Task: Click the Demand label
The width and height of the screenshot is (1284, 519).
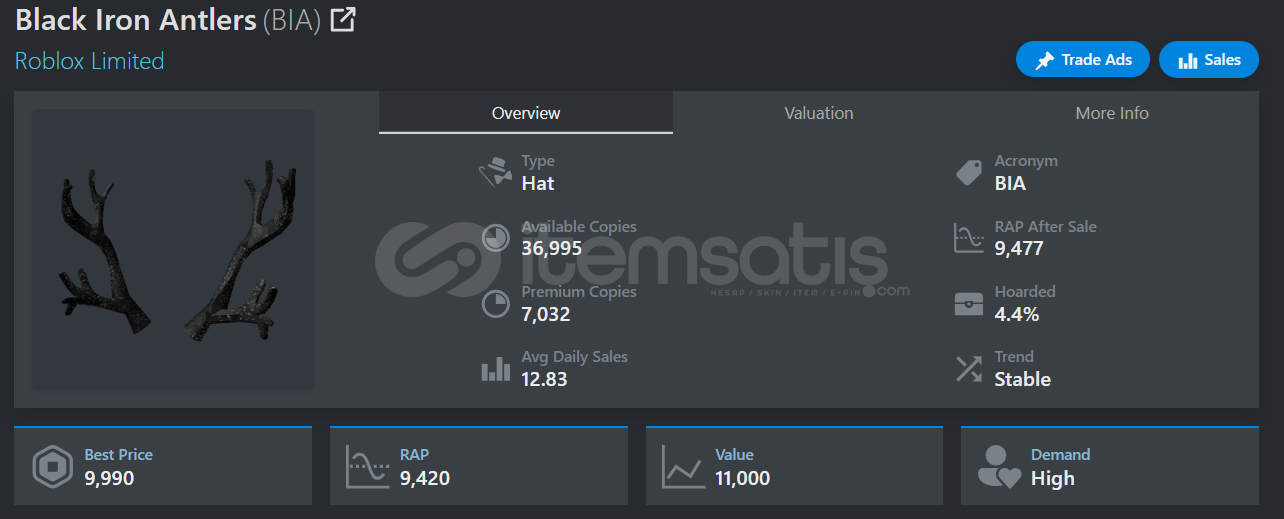Action: point(1061,454)
